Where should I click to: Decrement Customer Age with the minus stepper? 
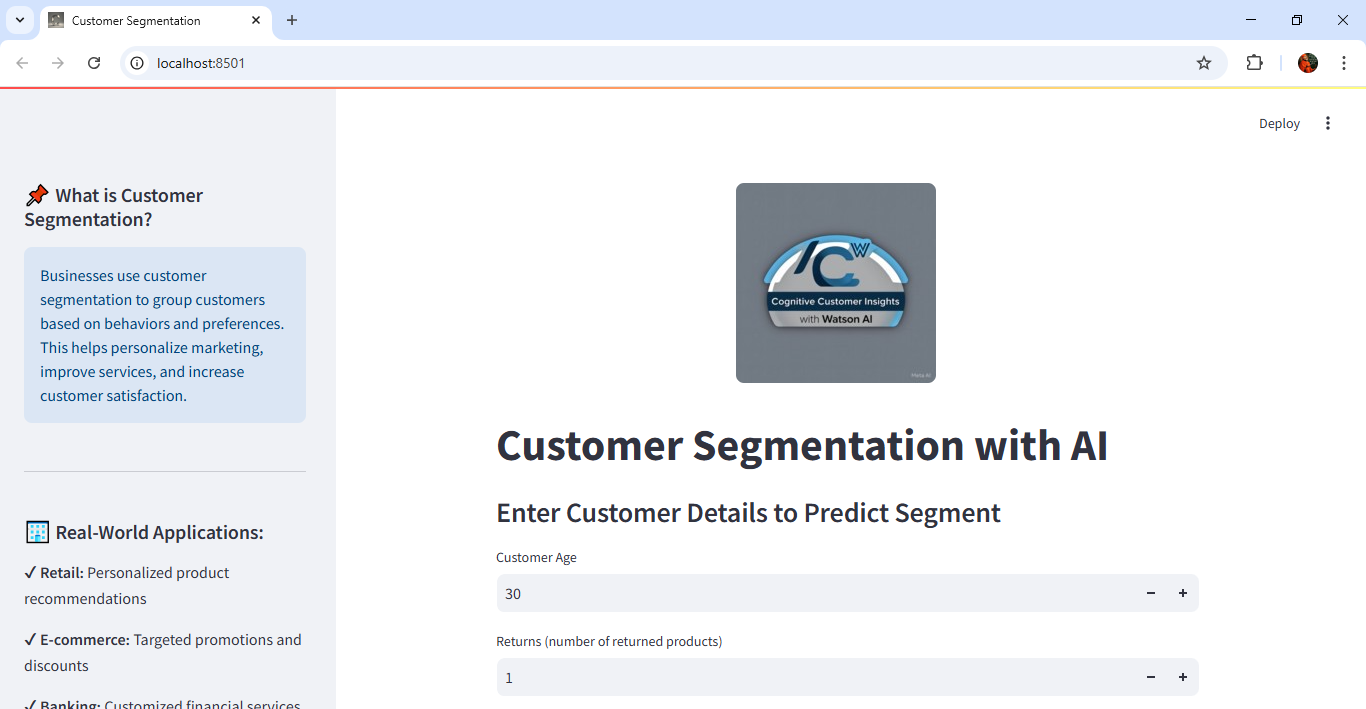1151,593
